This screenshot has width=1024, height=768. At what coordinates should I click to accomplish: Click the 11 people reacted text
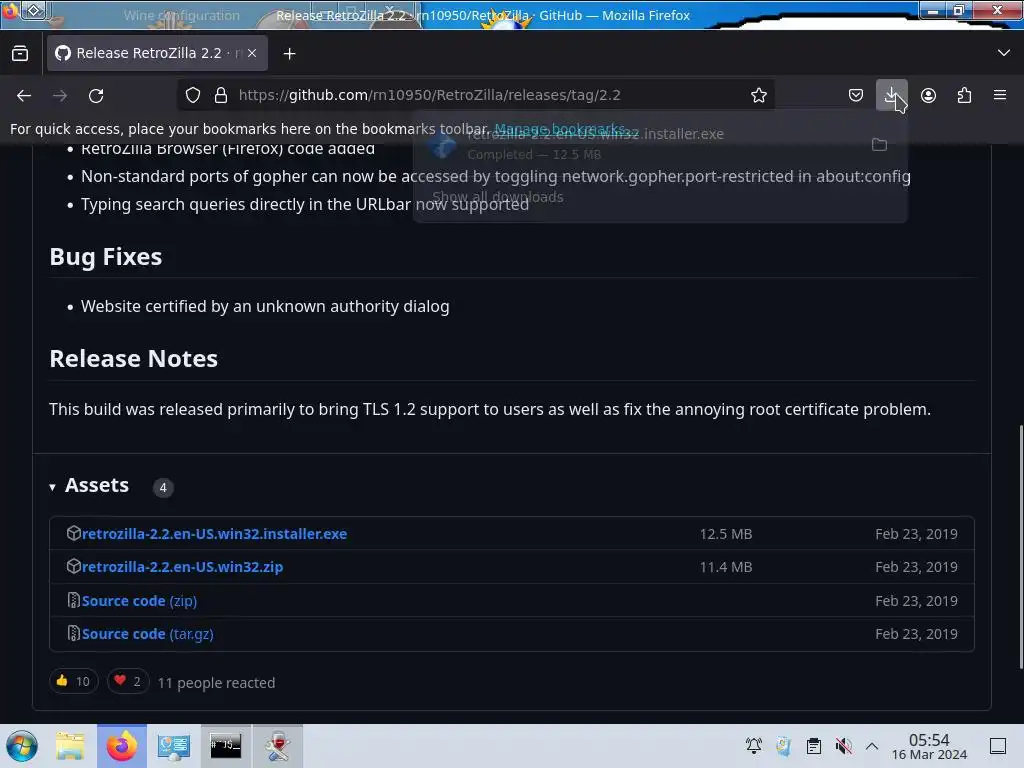click(x=216, y=682)
